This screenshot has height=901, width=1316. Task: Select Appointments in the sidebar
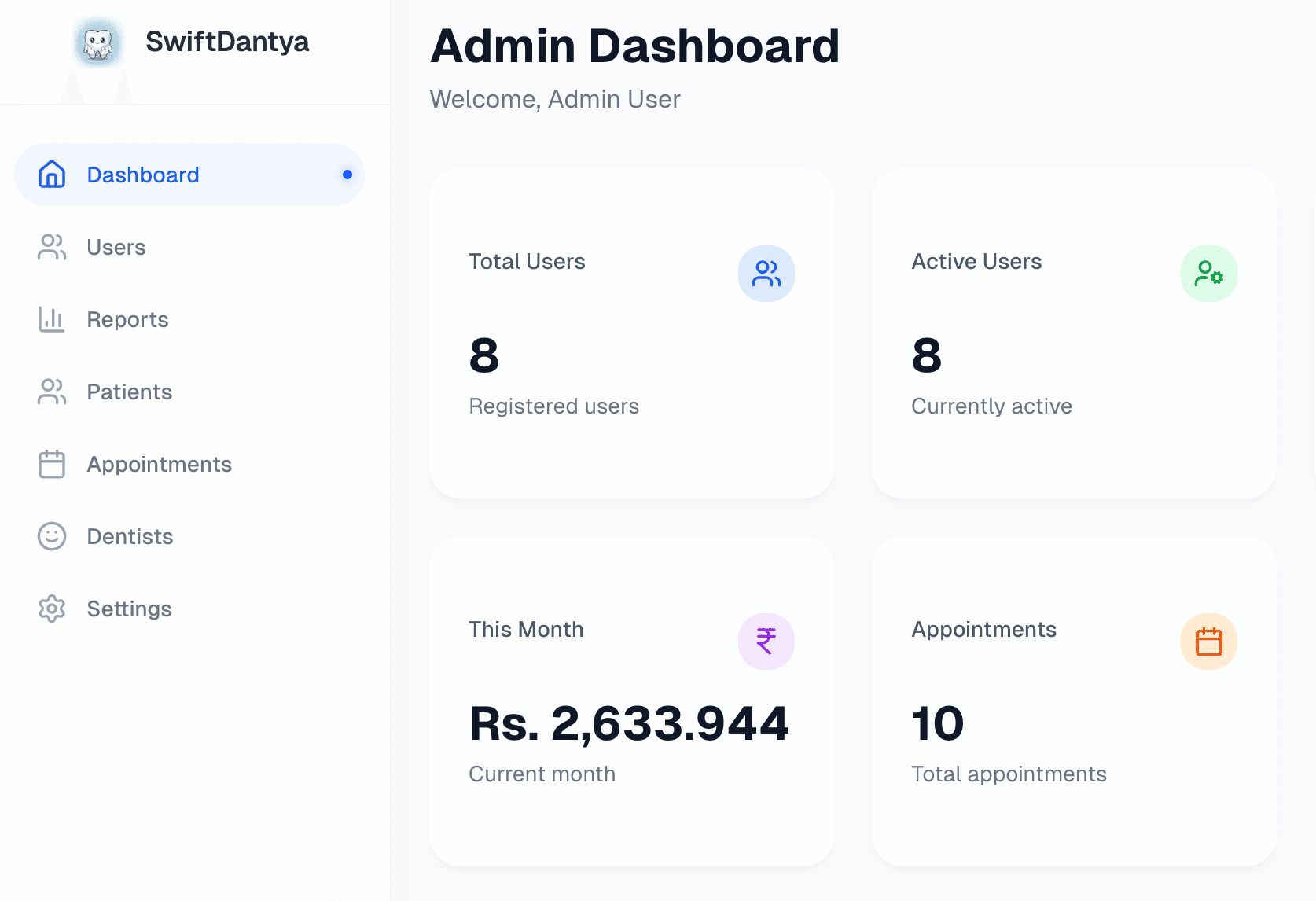[158, 464]
